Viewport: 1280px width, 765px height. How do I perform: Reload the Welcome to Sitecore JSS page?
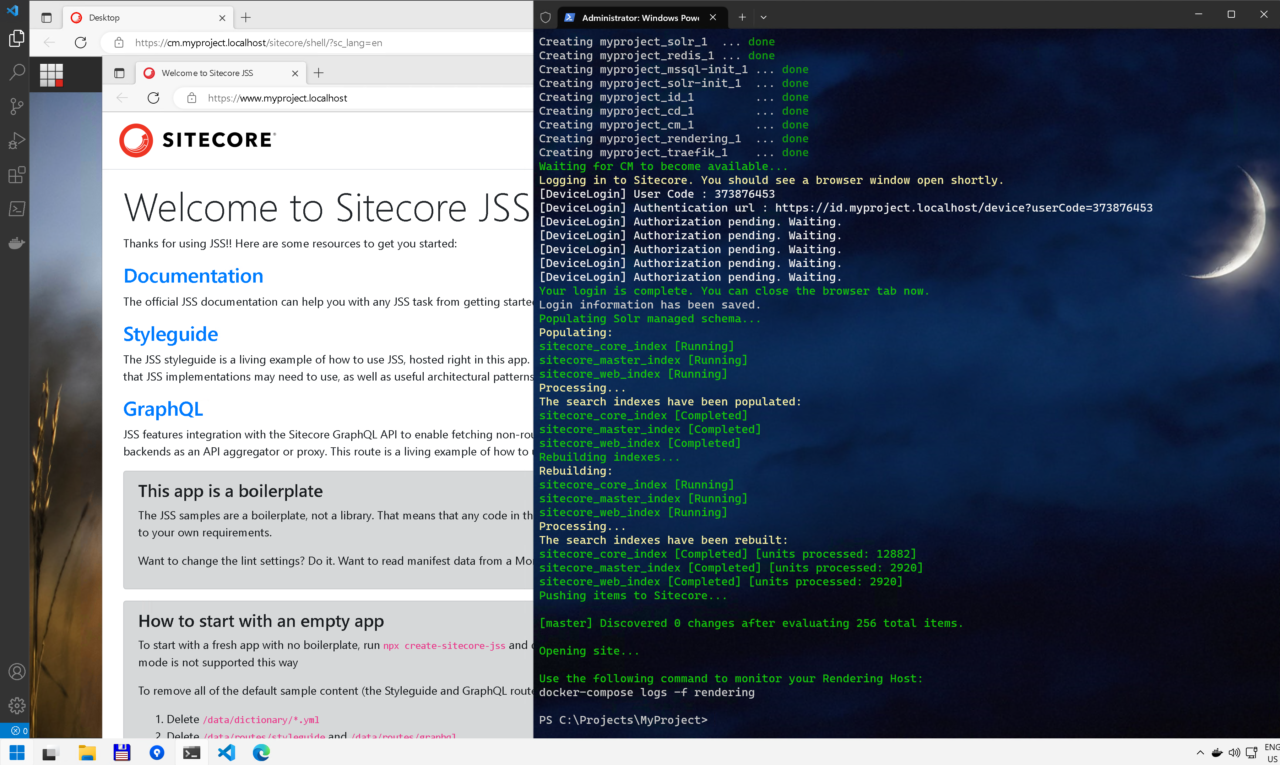click(153, 98)
